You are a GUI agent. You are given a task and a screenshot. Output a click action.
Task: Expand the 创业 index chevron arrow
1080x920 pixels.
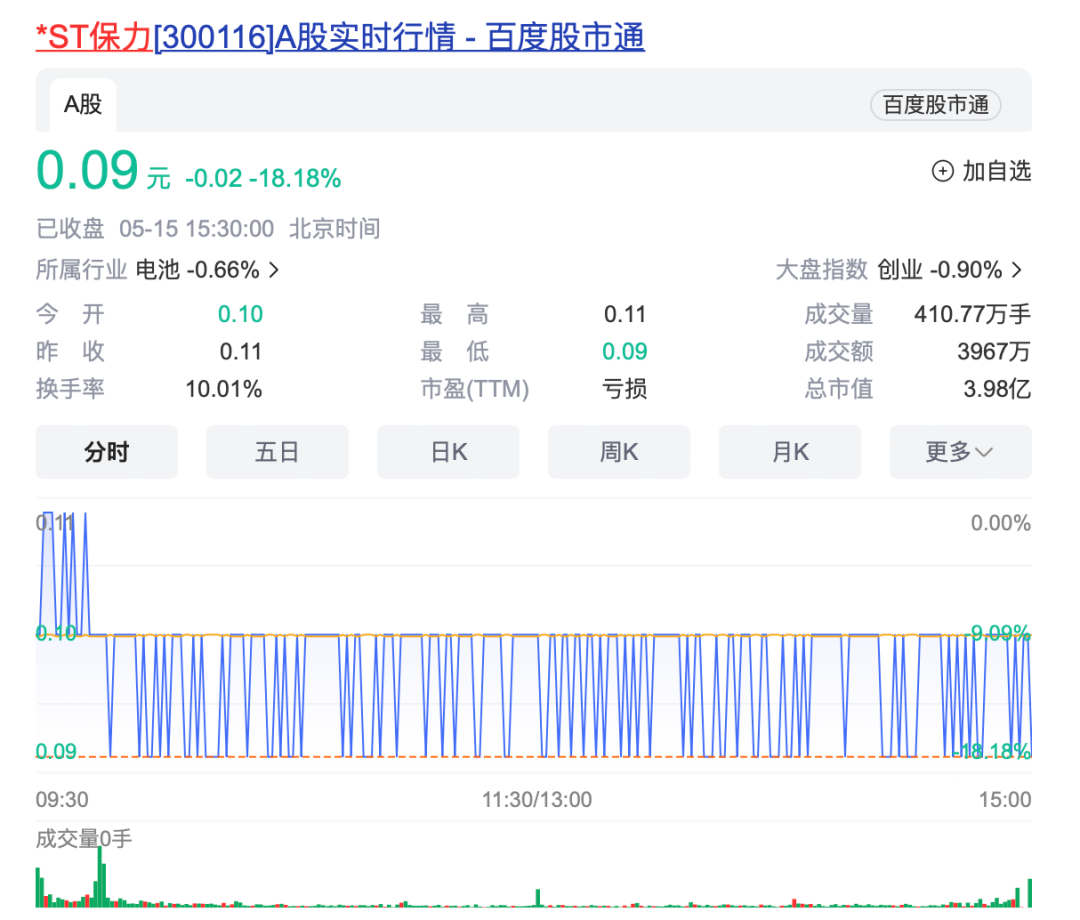tap(1017, 270)
